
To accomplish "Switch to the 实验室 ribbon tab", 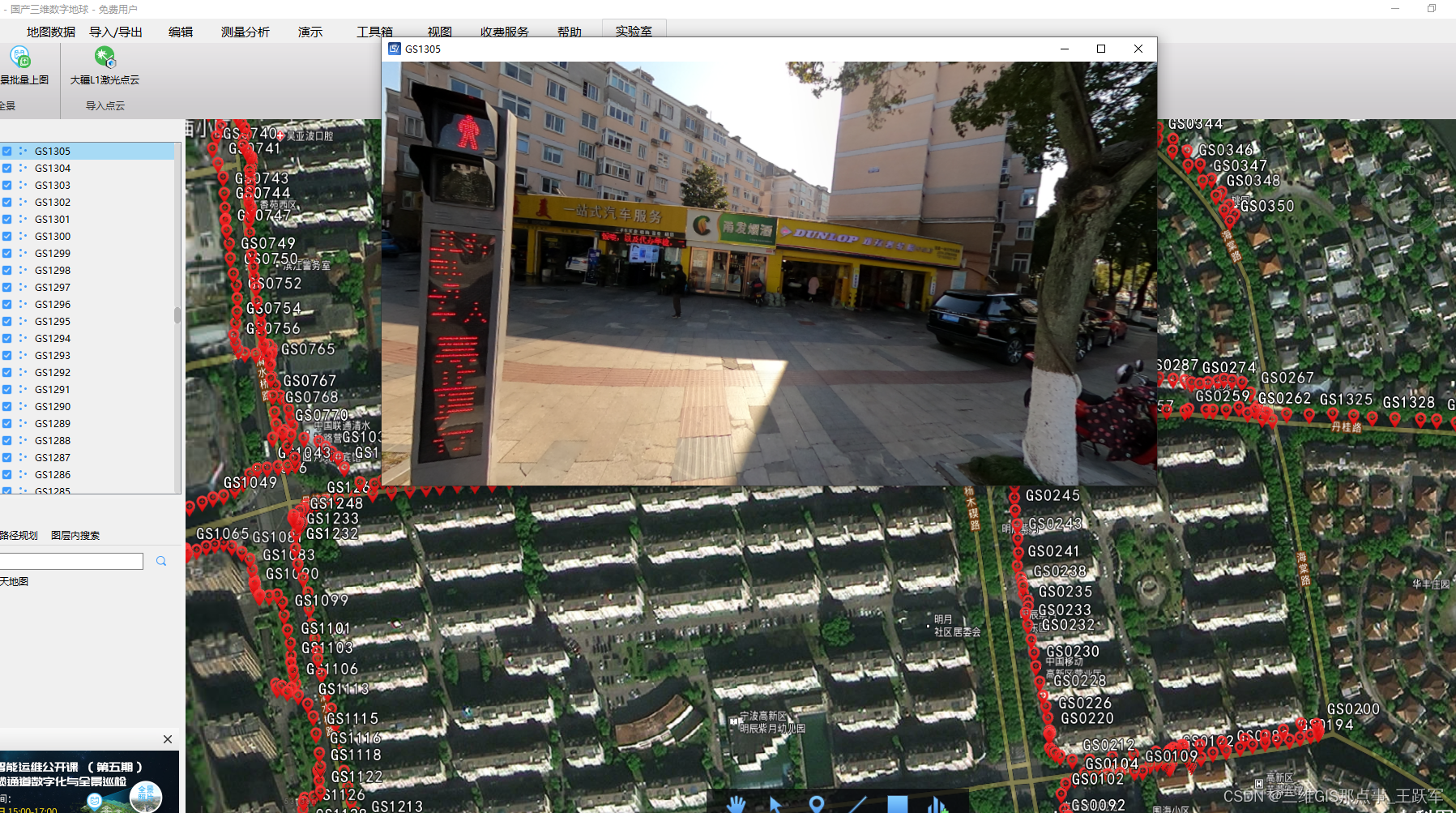I will 634,30.
